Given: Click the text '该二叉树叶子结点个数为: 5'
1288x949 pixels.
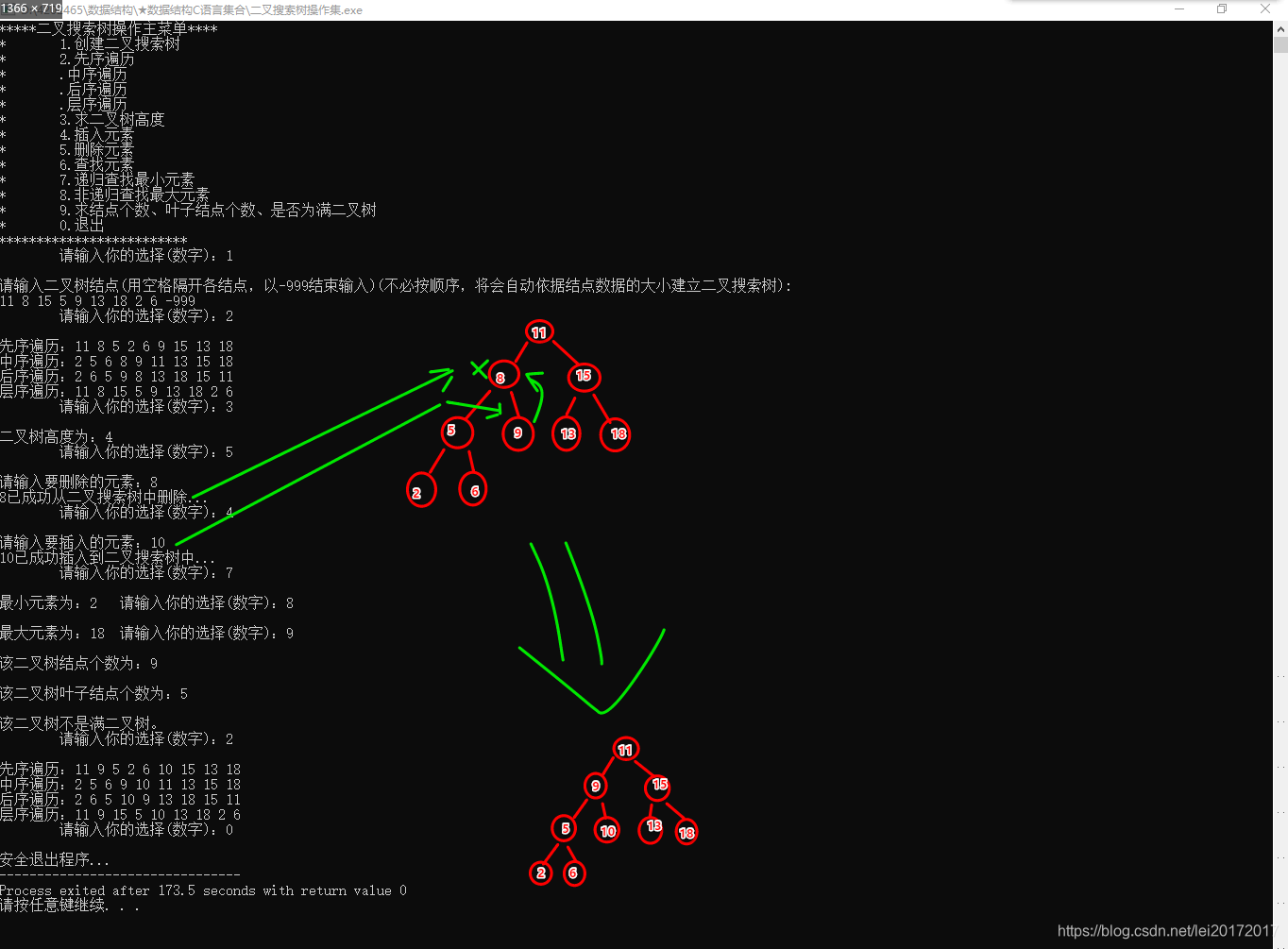Looking at the screenshot, I should (94, 694).
